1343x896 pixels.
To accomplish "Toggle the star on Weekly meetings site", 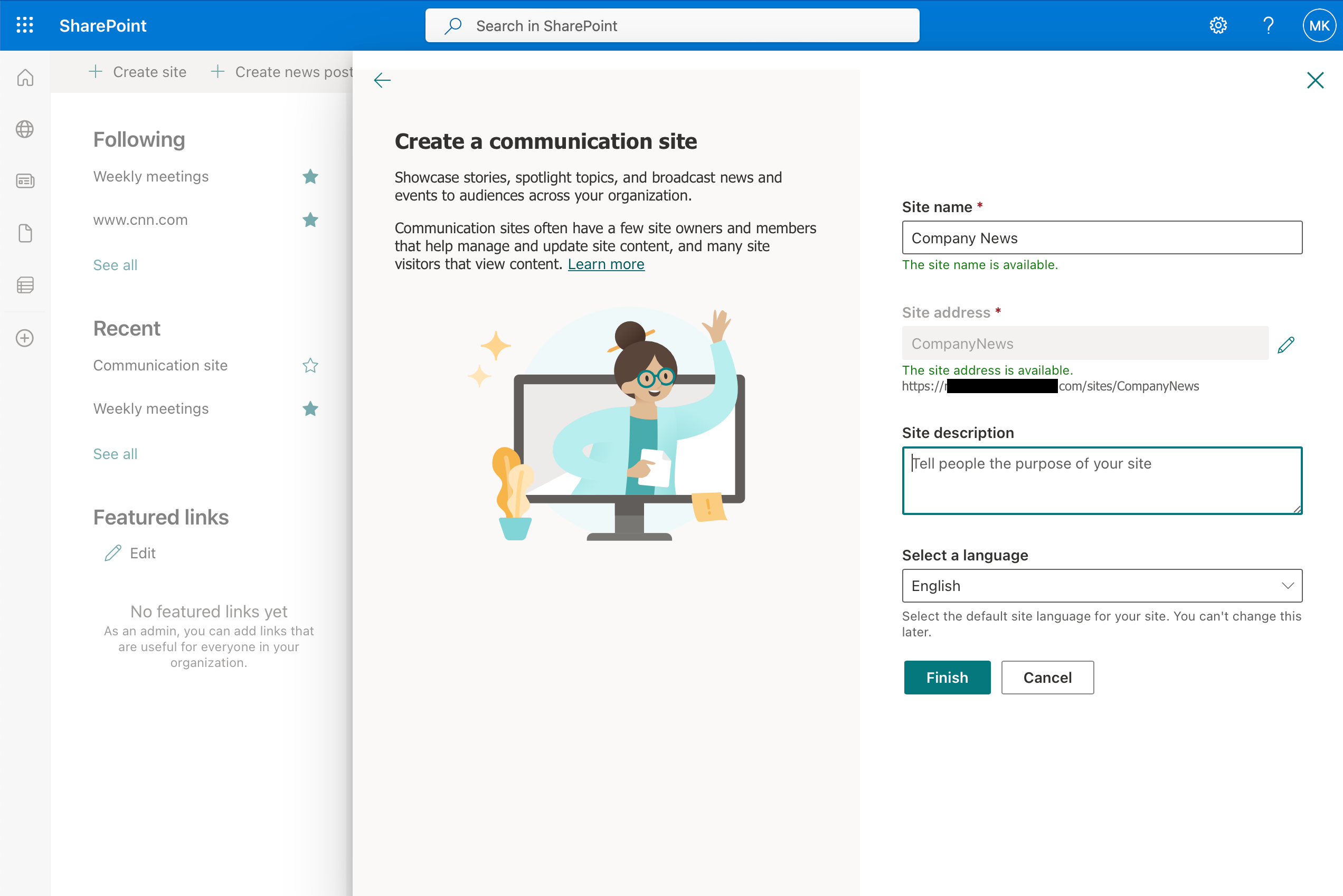I will click(310, 177).
